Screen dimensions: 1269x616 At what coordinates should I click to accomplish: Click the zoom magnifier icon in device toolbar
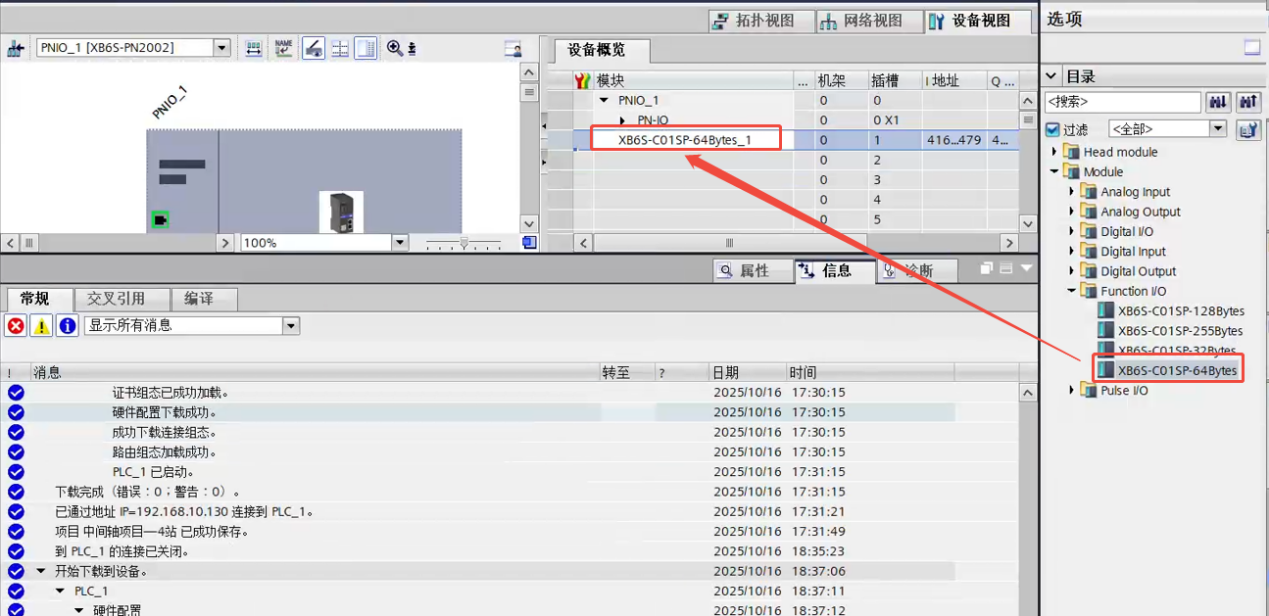point(394,48)
